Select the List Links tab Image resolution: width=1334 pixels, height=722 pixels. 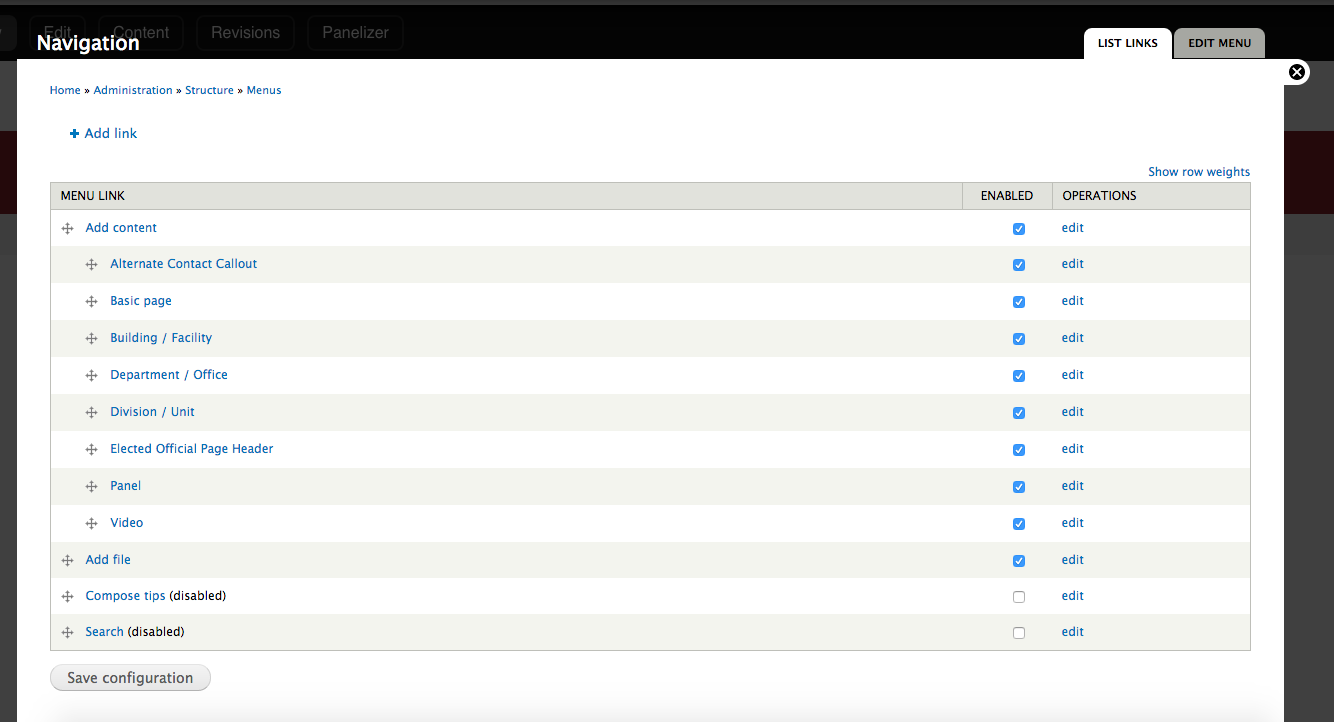coord(1128,44)
